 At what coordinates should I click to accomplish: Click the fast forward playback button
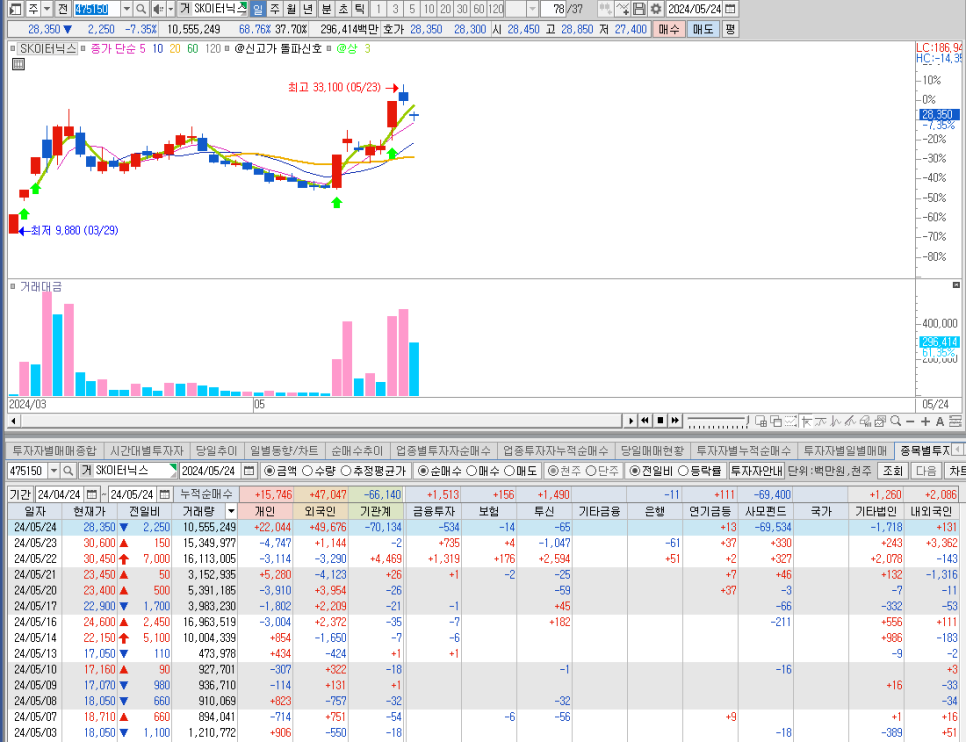(x=675, y=420)
